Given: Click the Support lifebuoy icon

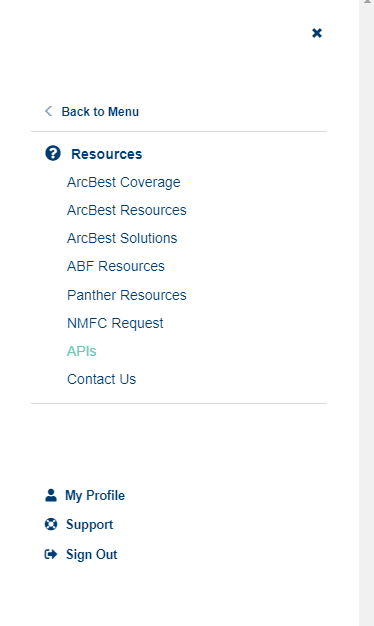Looking at the screenshot, I should click(51, 524).
